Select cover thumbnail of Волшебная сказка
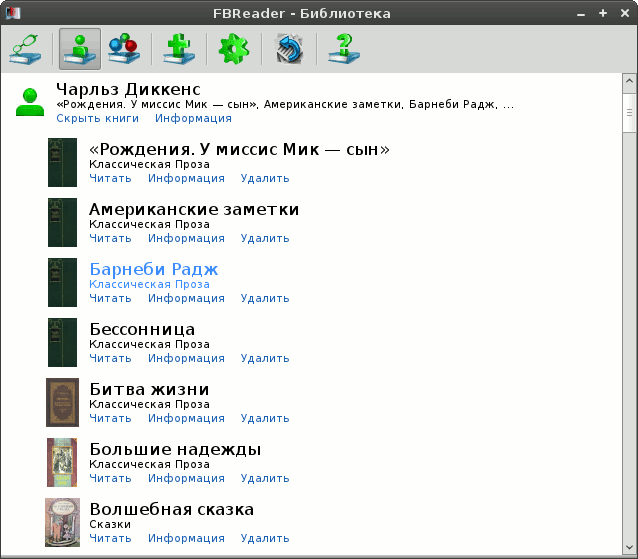This screenshot has width=638, height=559. [62, 522]
